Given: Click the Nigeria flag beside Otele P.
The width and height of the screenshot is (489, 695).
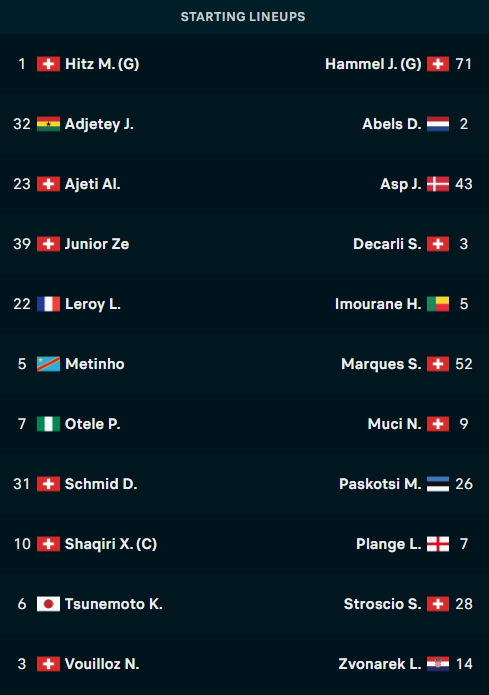Looking at the screenshot, I should tap(48, 424).
